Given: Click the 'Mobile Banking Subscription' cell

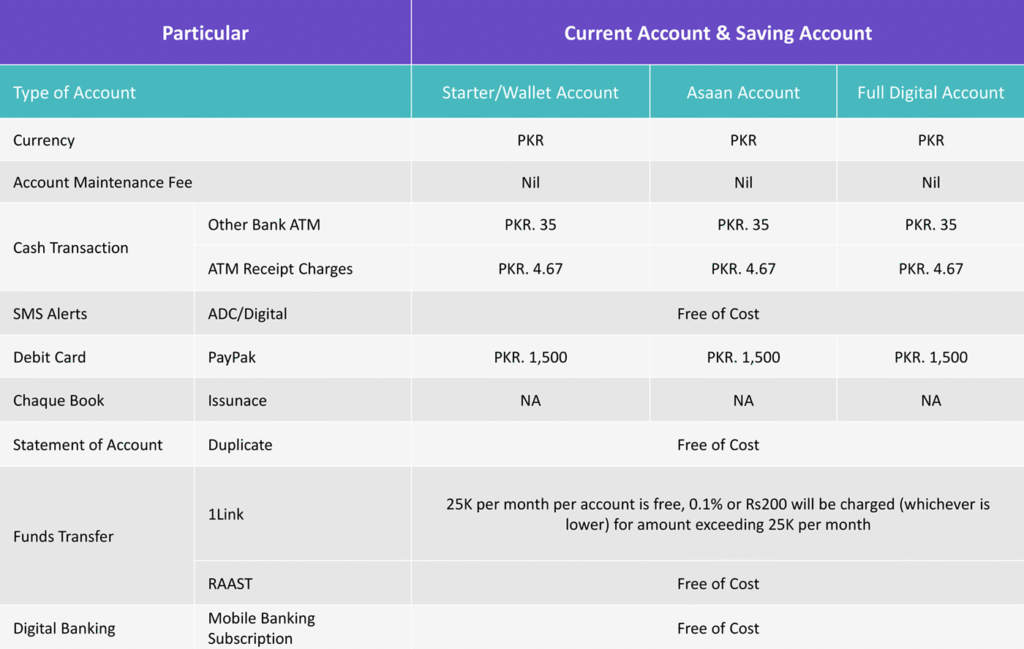Looking at the screenshot, I should 261,628.
